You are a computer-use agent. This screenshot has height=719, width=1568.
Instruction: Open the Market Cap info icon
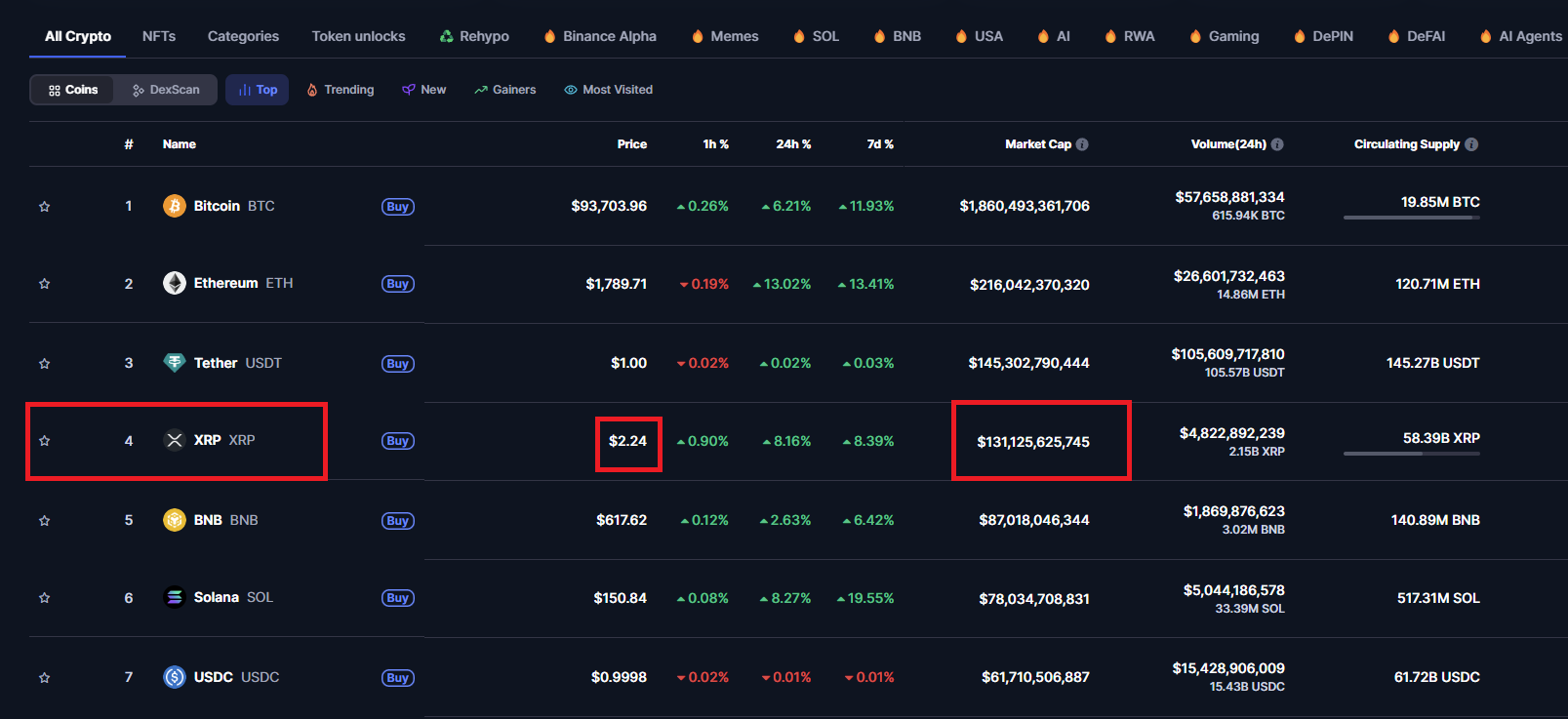(1082, 144)
